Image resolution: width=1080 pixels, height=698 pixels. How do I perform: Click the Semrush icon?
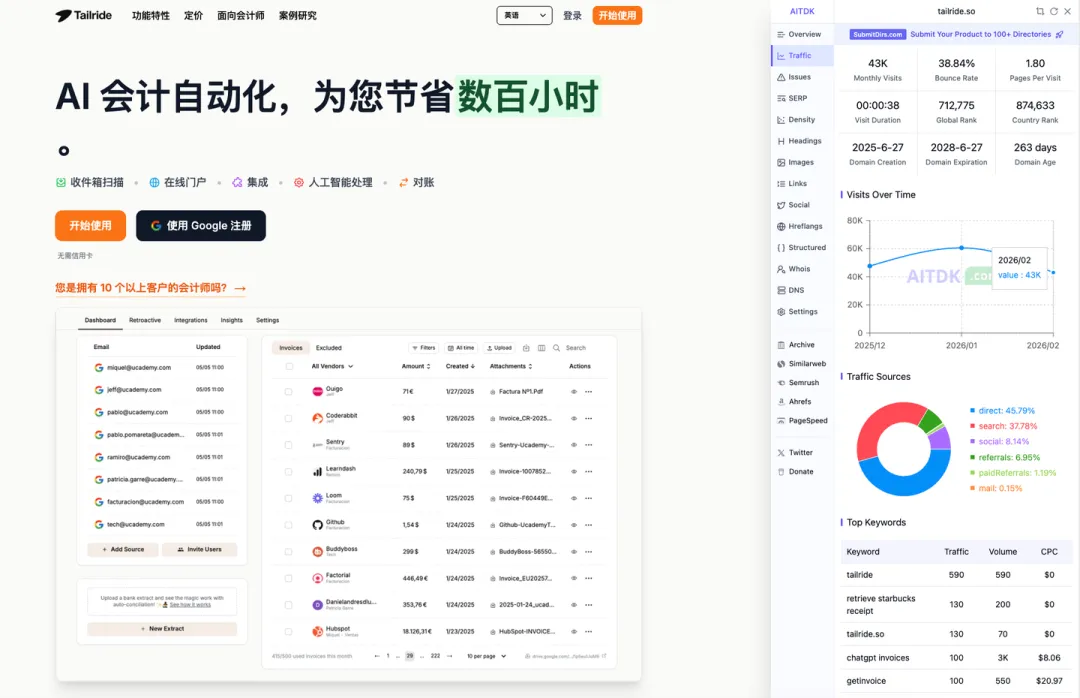pyautogui.click(x=781, y=382)
